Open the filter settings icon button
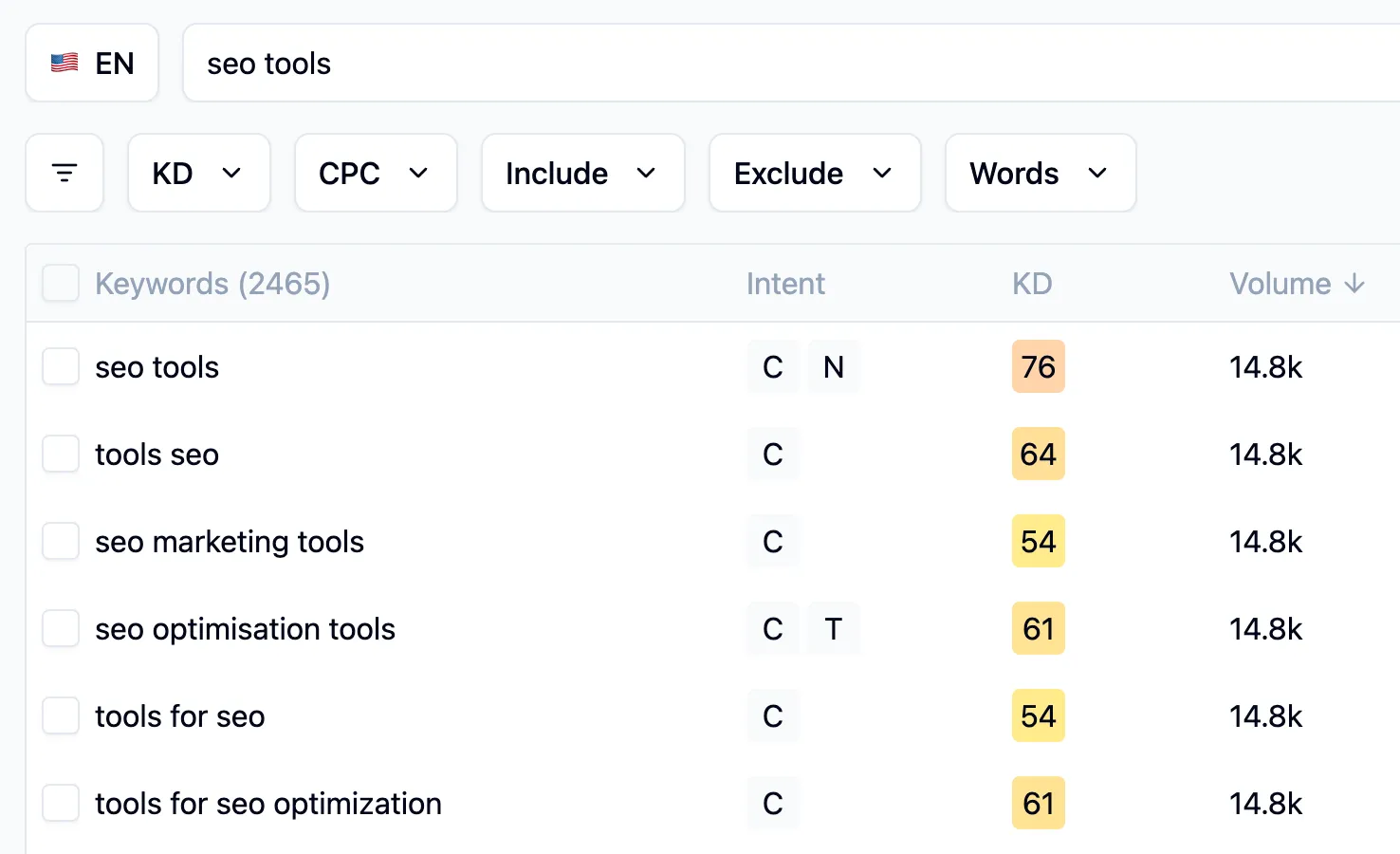The width and height of the screenshot is (1400, 854). tap(64, 173)
